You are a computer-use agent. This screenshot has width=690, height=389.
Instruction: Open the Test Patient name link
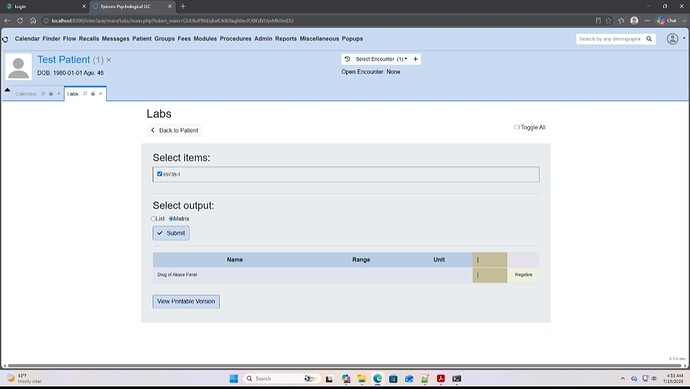[64, 59]
